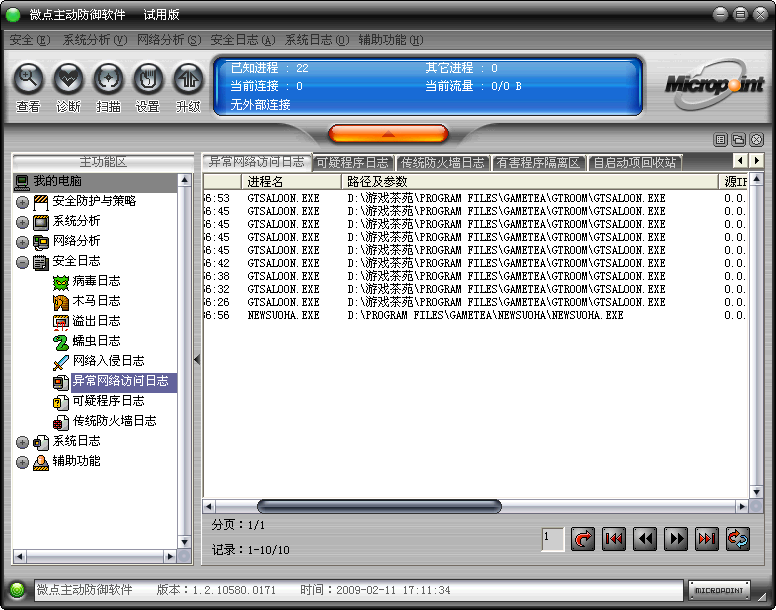Open the 辅助功能(H) menu
Image resolution: width=776 pixels, height=610 pixels.
pos(390,40)
